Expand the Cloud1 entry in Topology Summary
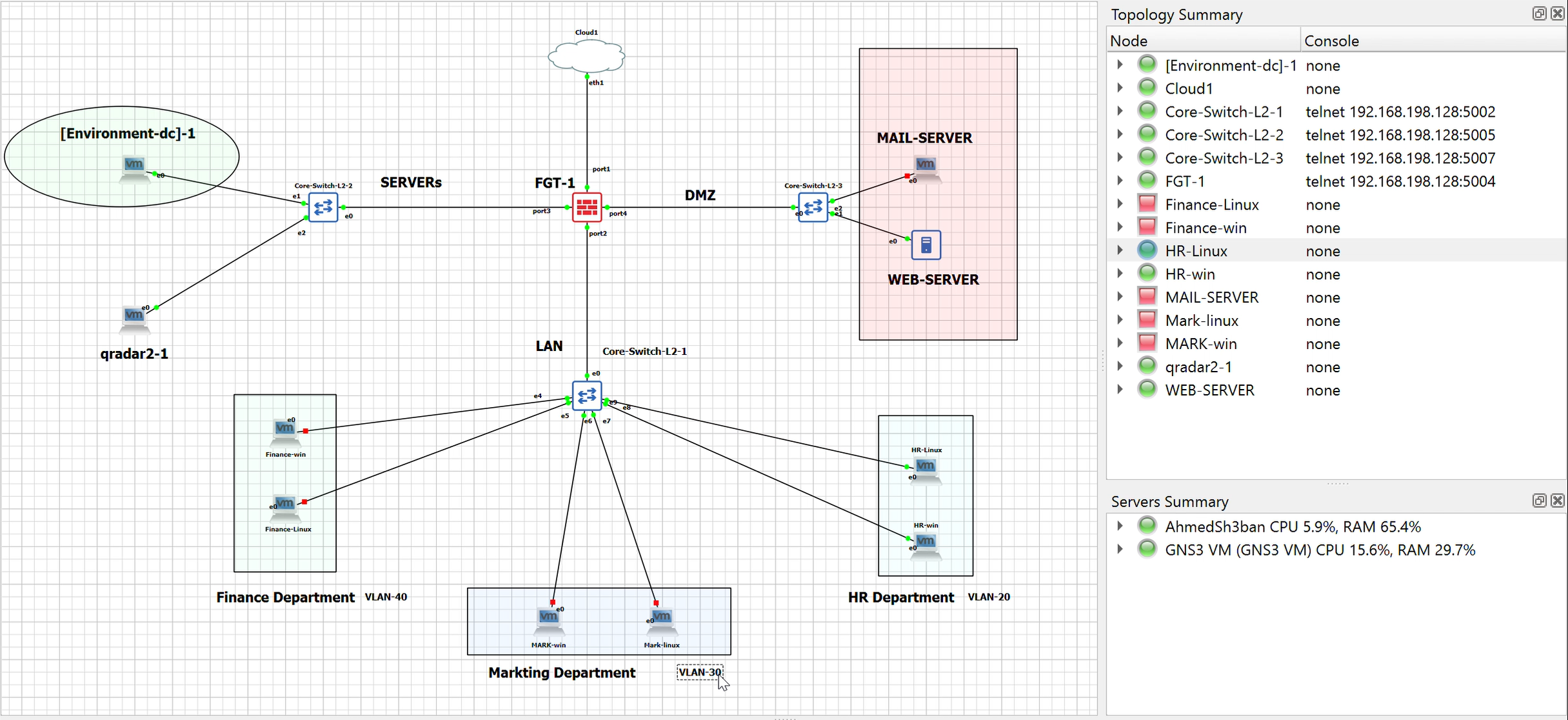 [x=1119, y=88]
